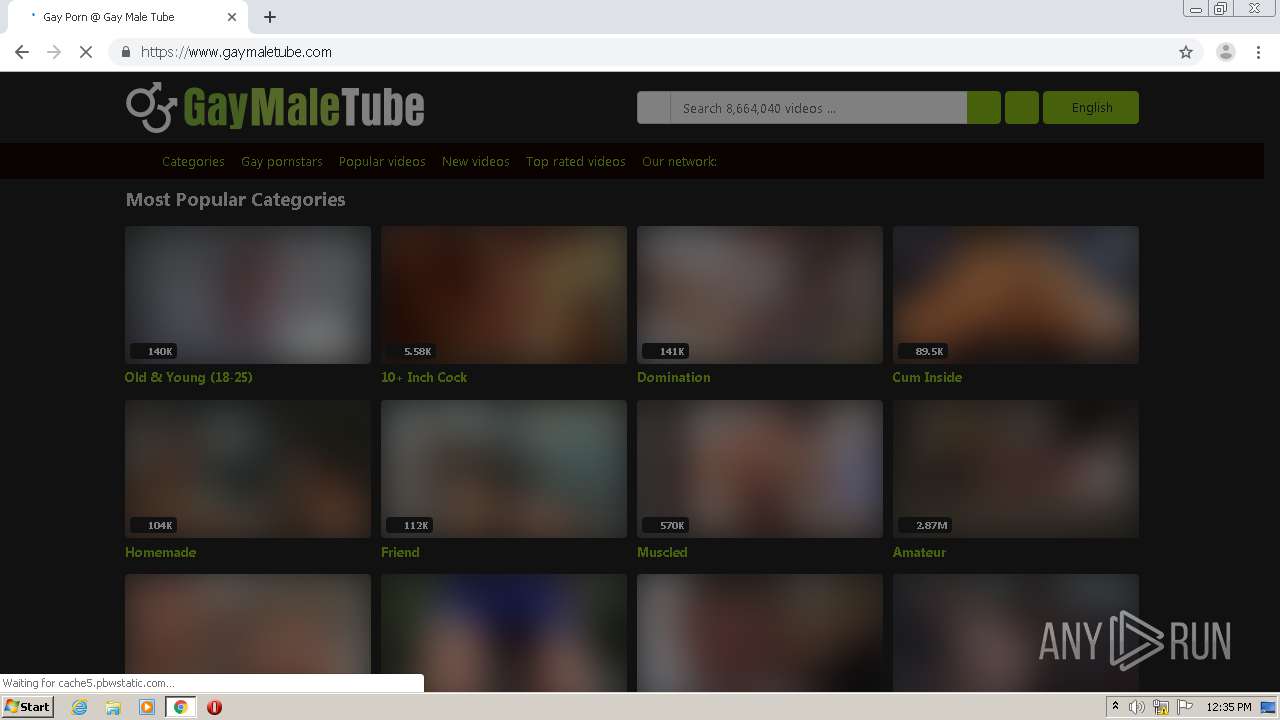Launch Internet Explorer from taskbar
The height and width of the screenshot is (720, 1280).
pyautogui.click(x=79, y=707)
